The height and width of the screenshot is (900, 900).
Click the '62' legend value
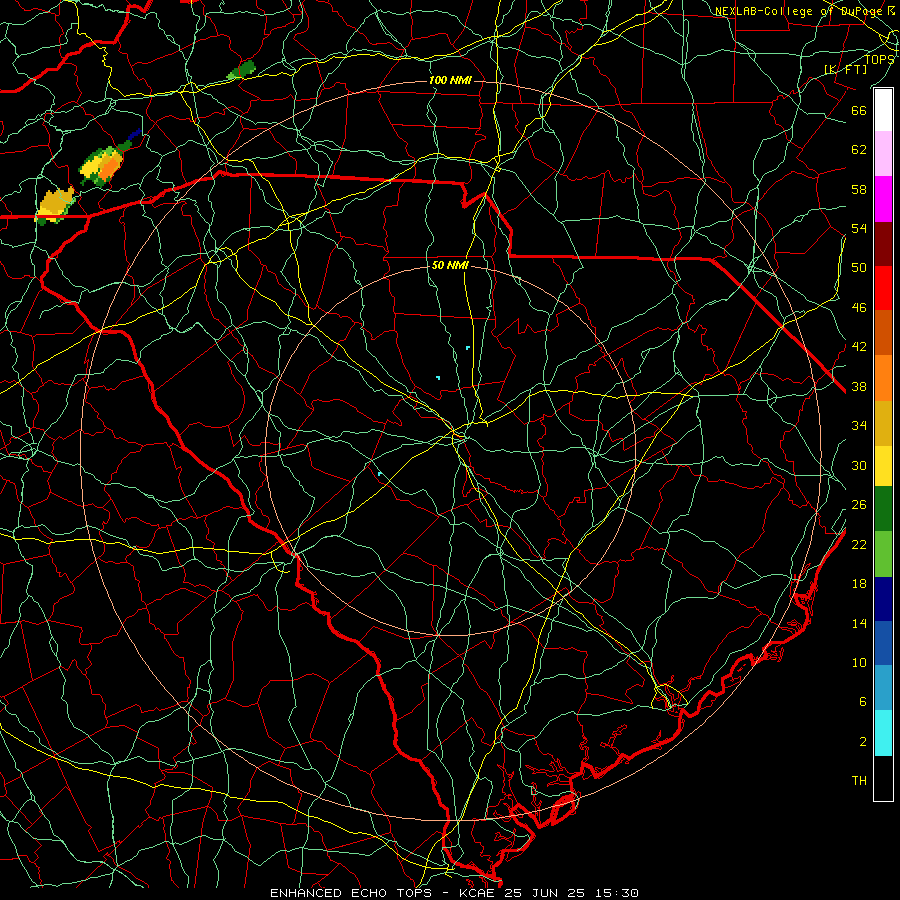(x=859, y=150)
